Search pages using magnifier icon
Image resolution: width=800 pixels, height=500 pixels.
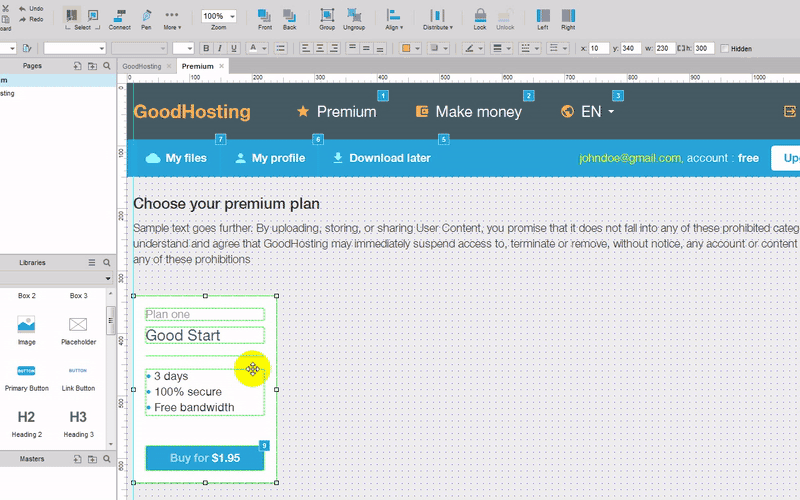coord(106,66)
